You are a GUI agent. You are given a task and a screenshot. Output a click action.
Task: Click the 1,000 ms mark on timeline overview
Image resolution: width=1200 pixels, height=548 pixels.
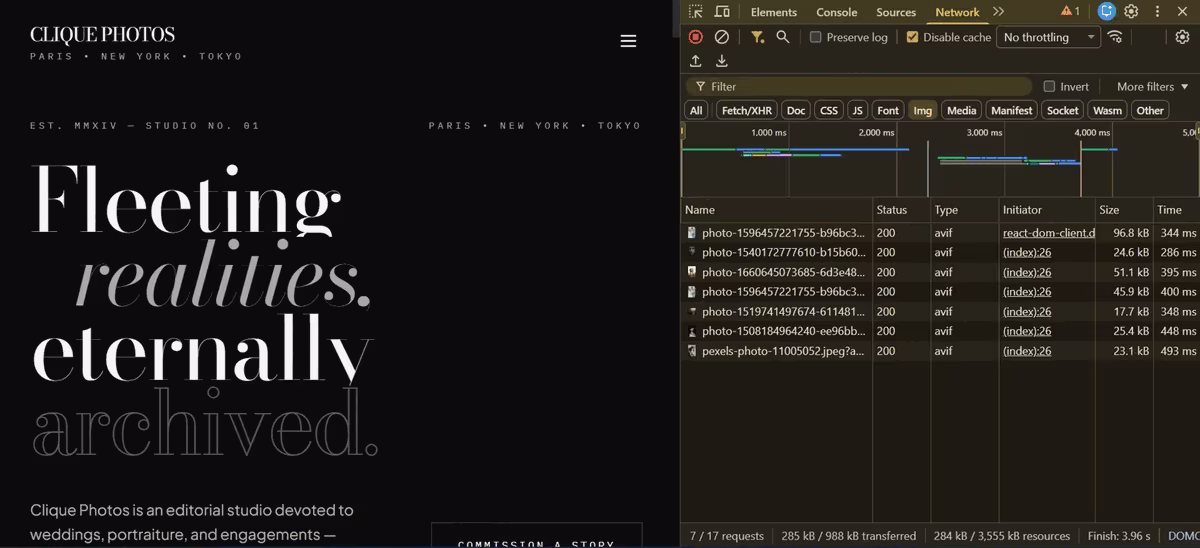tap(768, 132)
